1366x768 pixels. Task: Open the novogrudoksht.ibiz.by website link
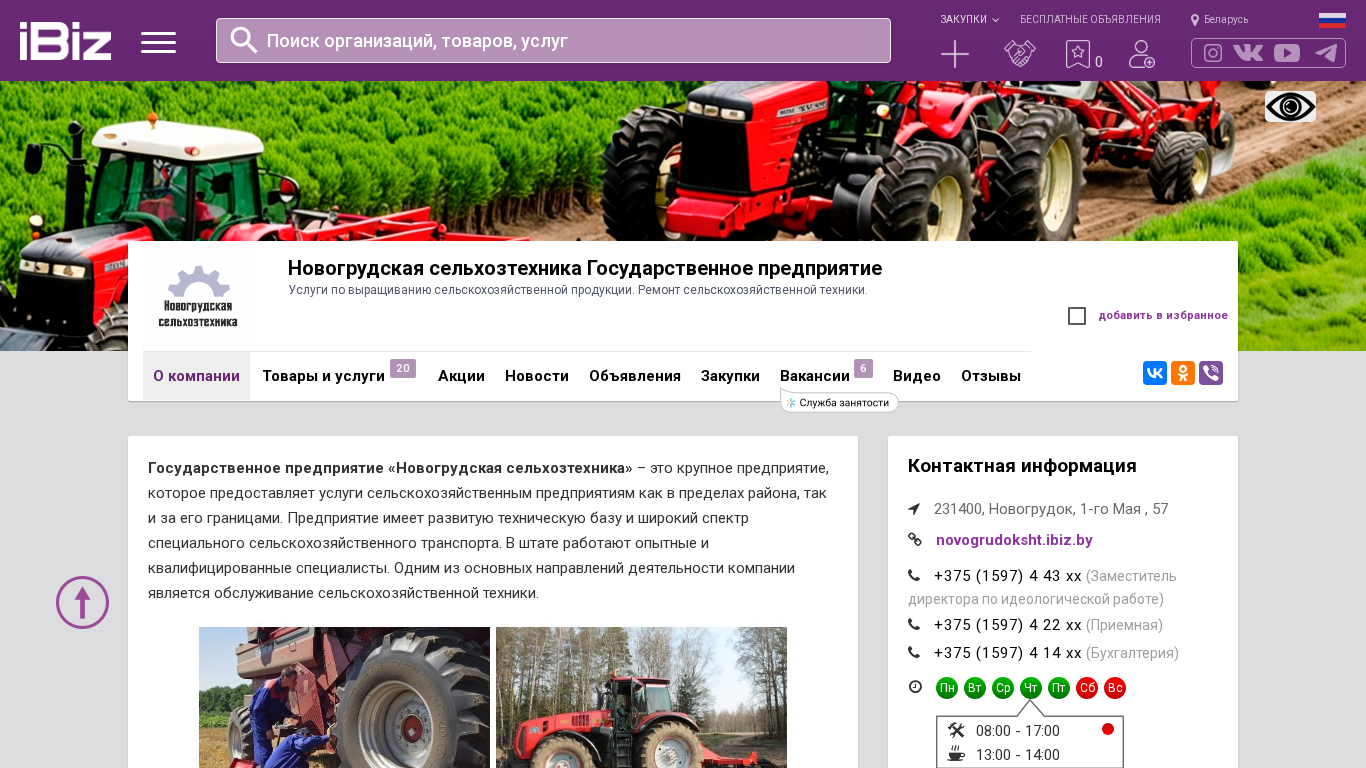point(1014,540)
